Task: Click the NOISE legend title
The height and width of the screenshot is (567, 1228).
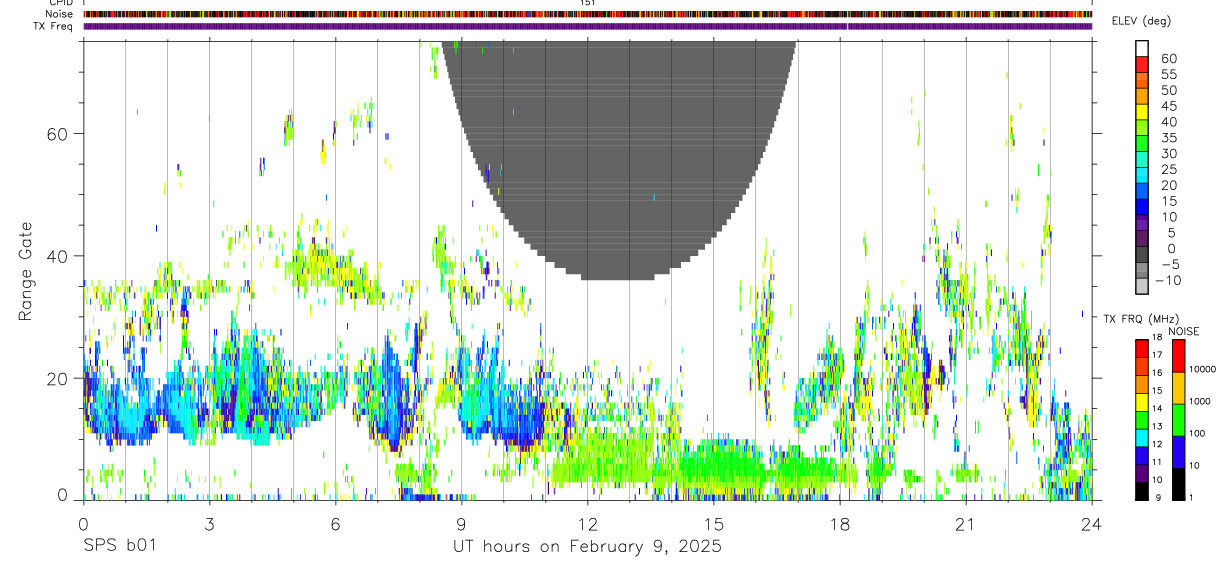Action: 1184,331
